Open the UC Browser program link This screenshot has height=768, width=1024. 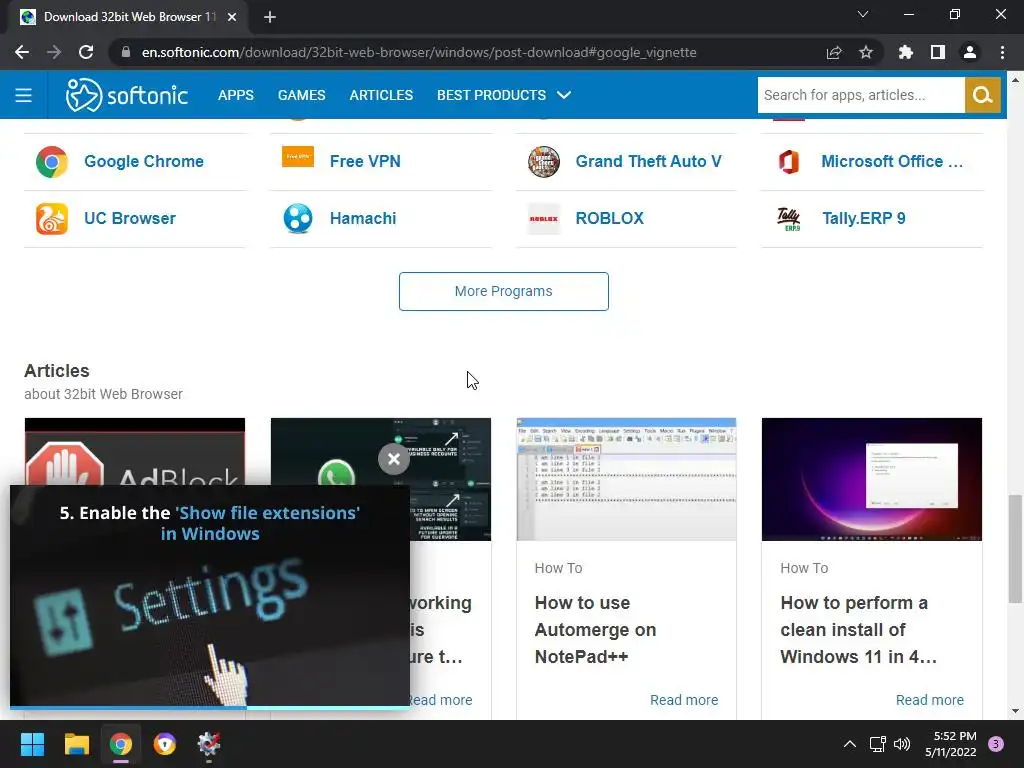(130, 218)
